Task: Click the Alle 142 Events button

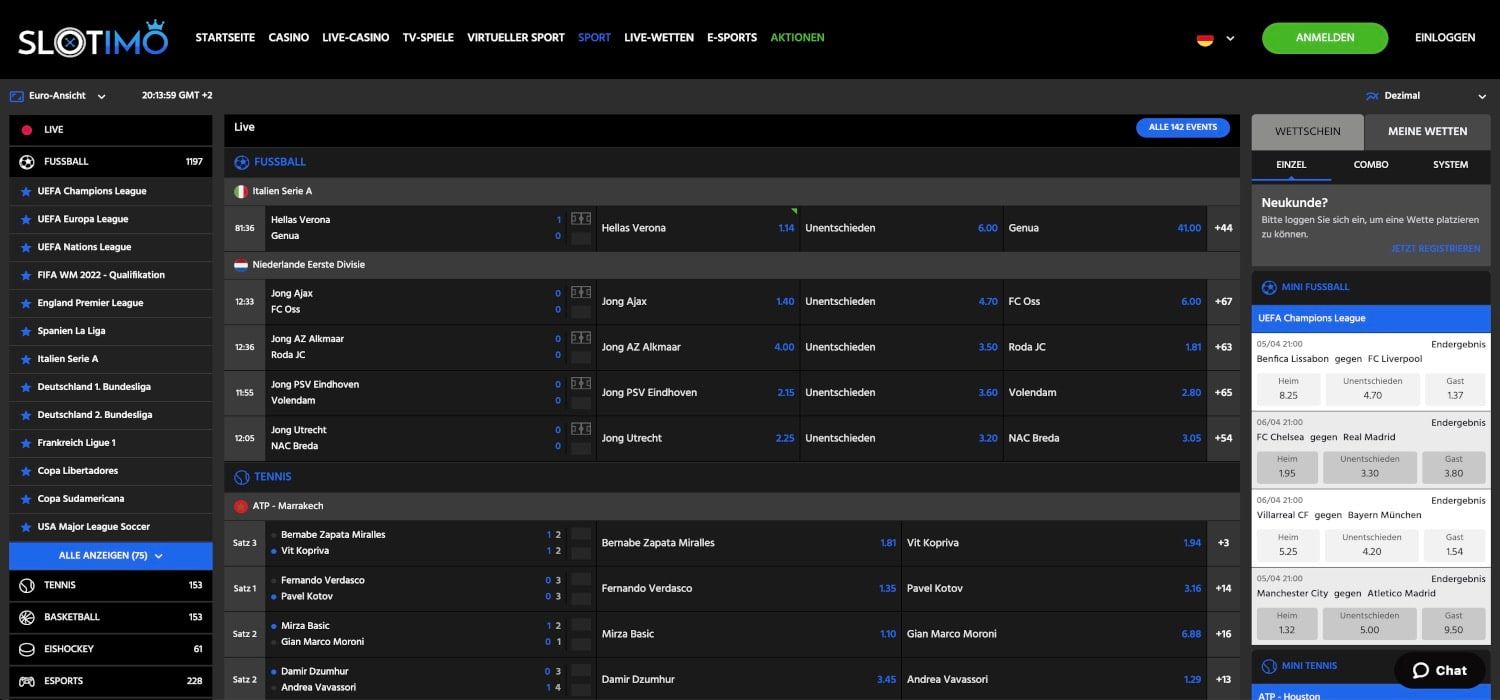Action: point(1182,128)
